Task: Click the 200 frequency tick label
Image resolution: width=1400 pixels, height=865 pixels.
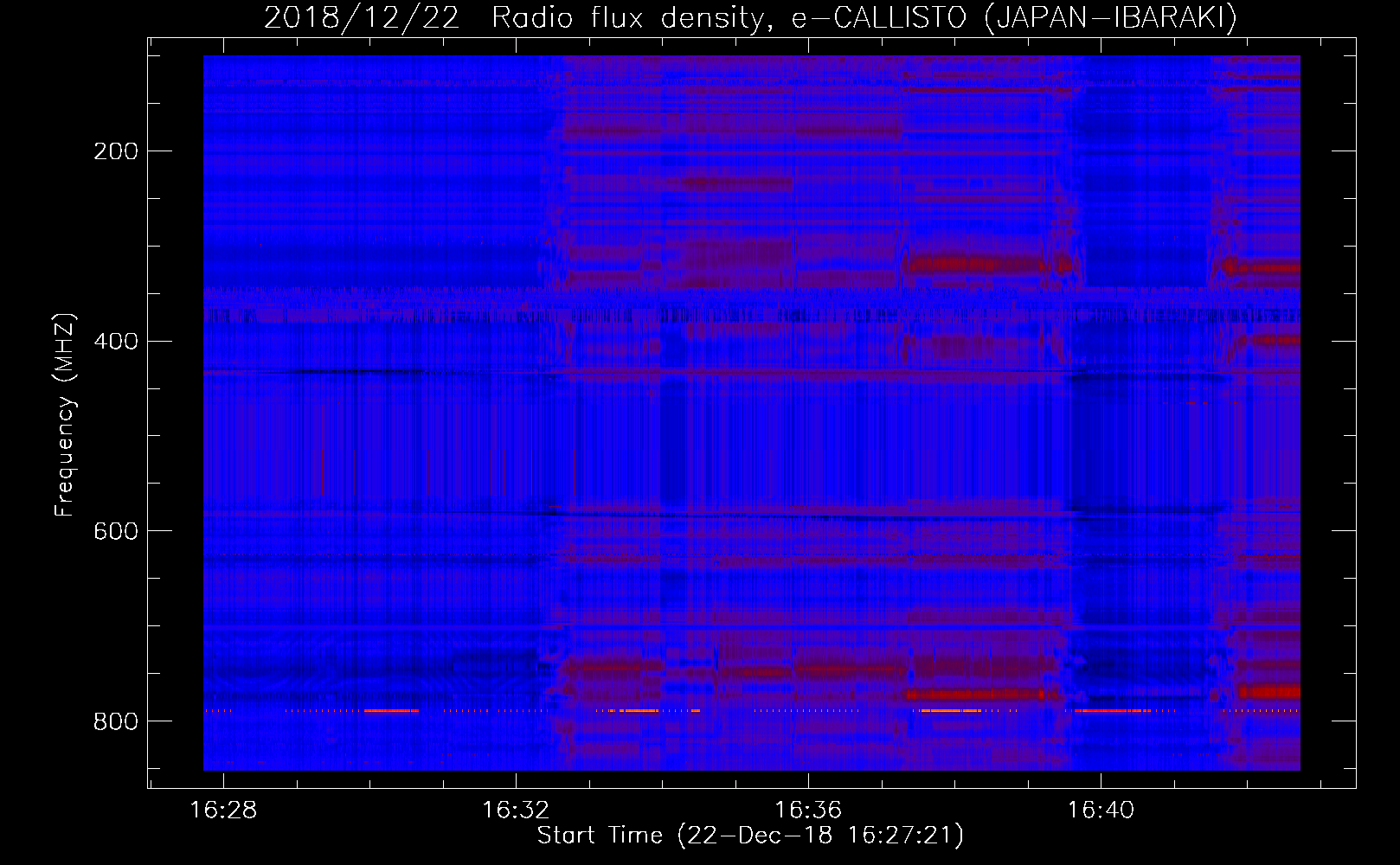Action: pyautogui.click(x=116, y=151)
